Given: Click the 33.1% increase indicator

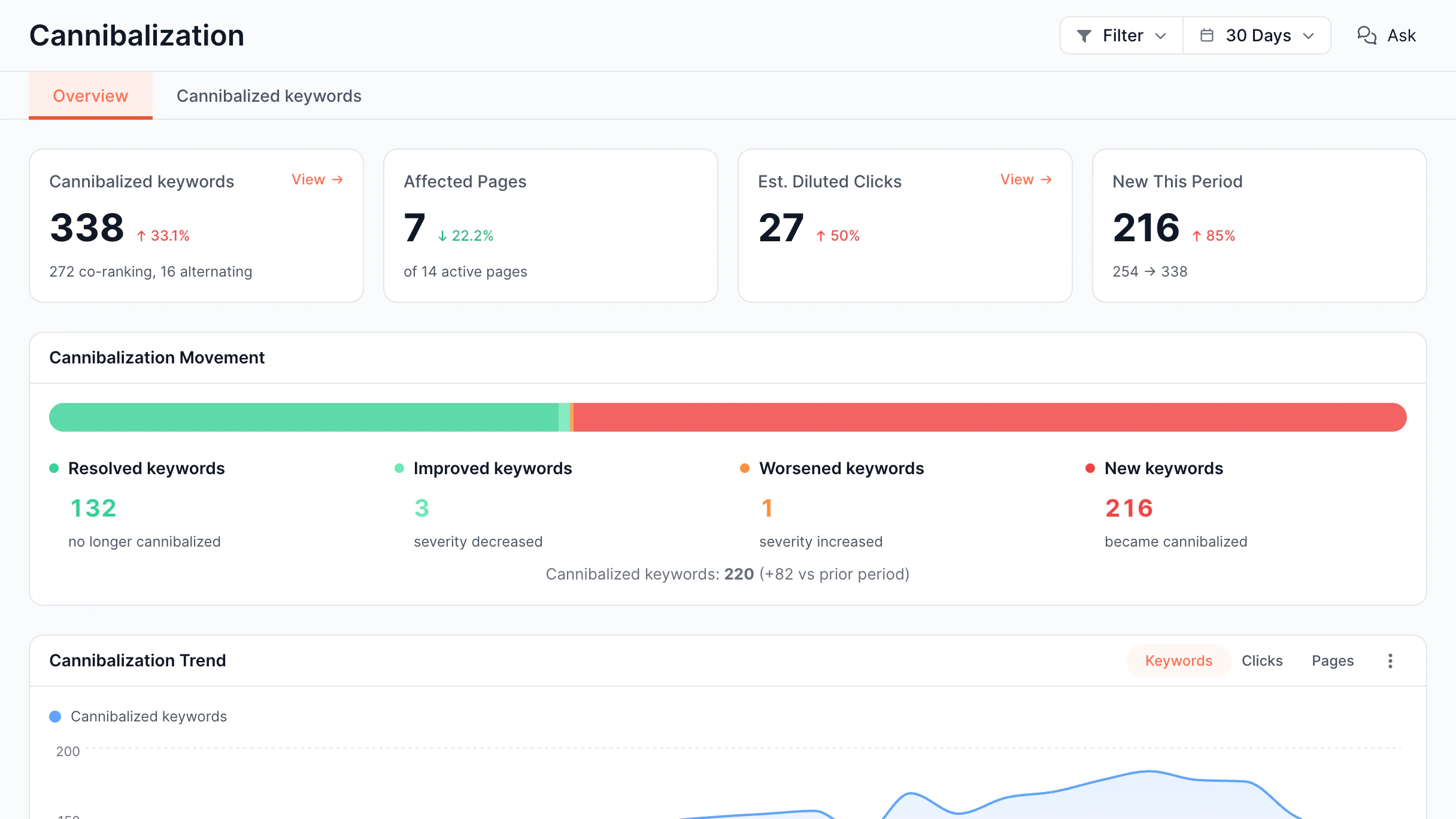Looking at the screenshot, I should [163, 236].
